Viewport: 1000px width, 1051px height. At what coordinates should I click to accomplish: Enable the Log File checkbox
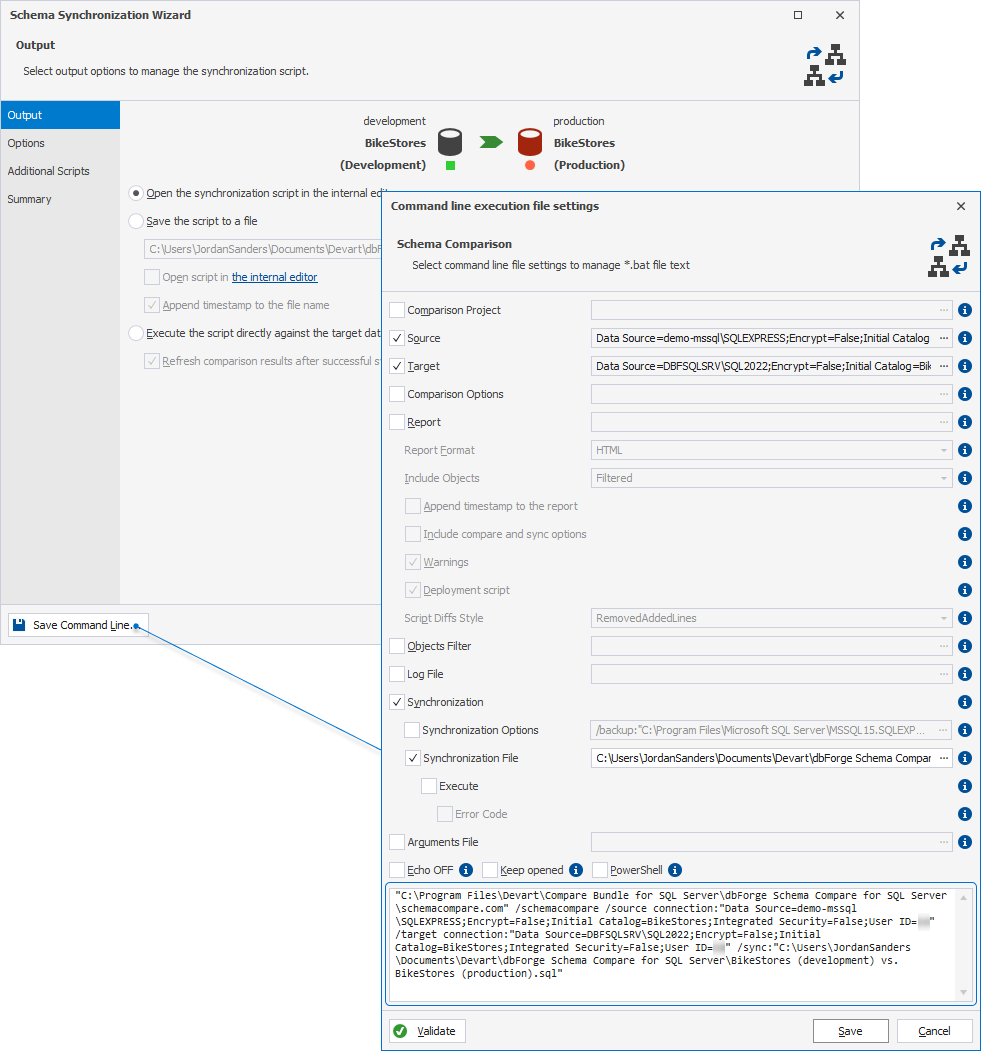(x=397, y=674)
